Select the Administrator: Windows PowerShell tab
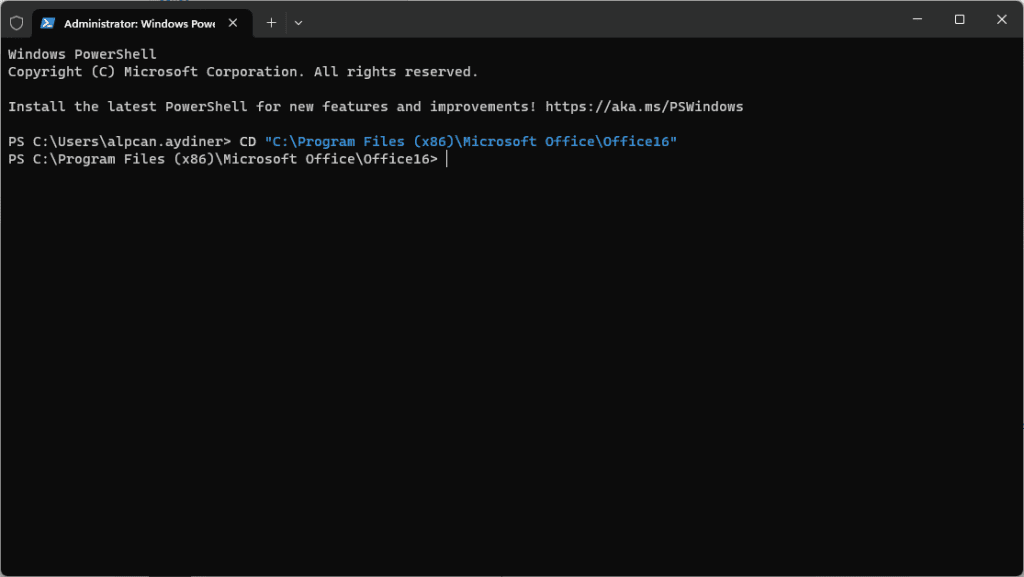This screenshot has height=577, width=1024. [135, 22]
